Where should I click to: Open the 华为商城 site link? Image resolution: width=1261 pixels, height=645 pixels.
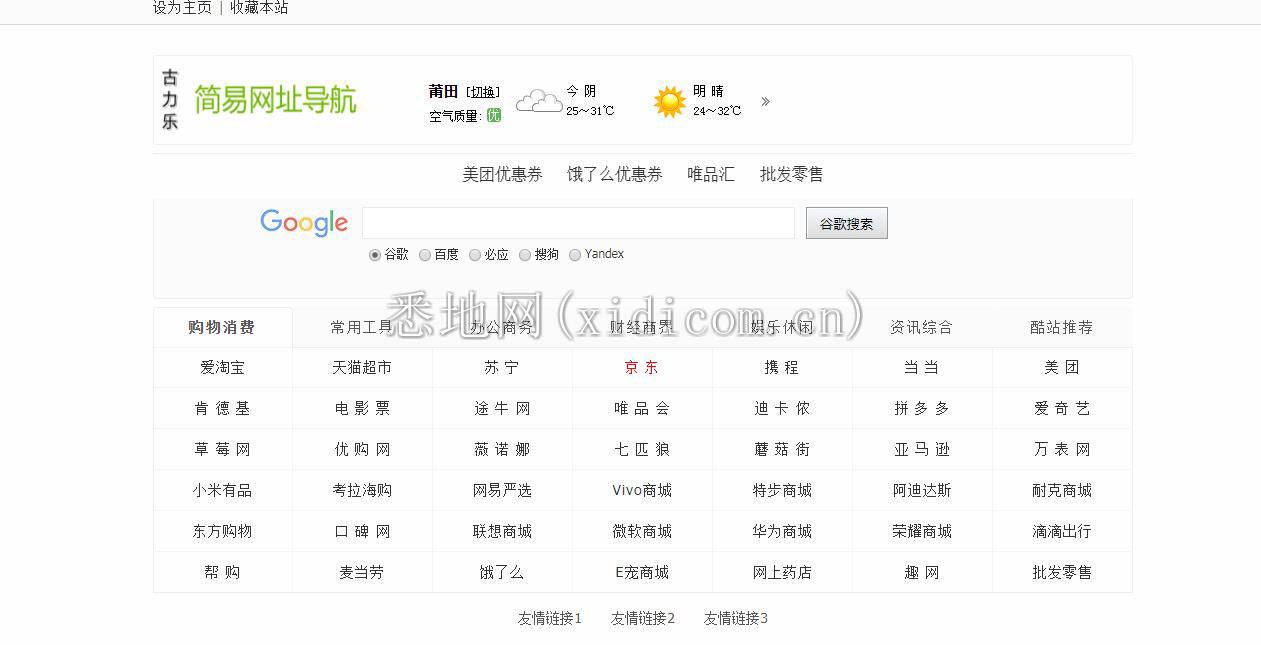(782, 532)
